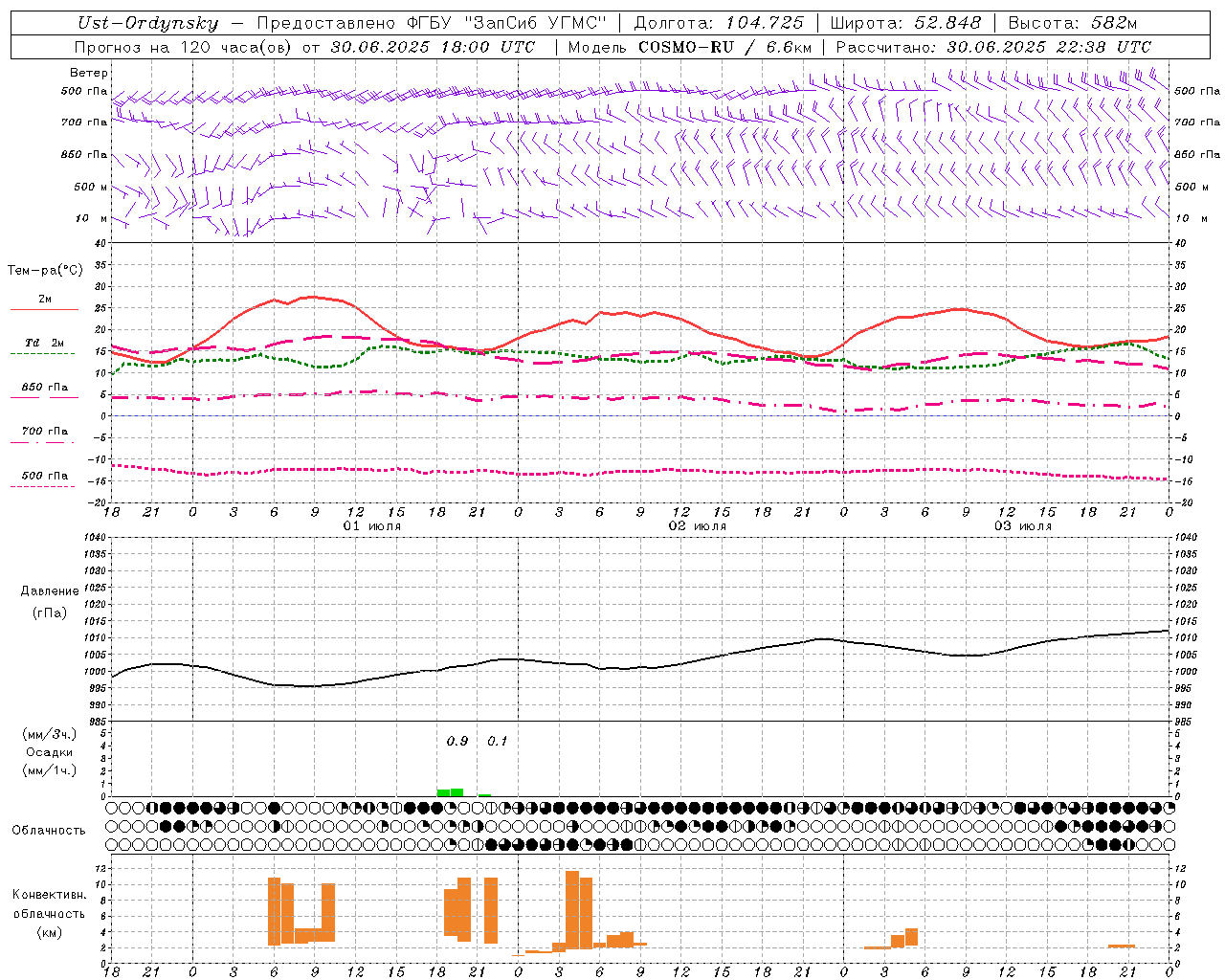Click the 01 июля date label

tap(372, 526)
